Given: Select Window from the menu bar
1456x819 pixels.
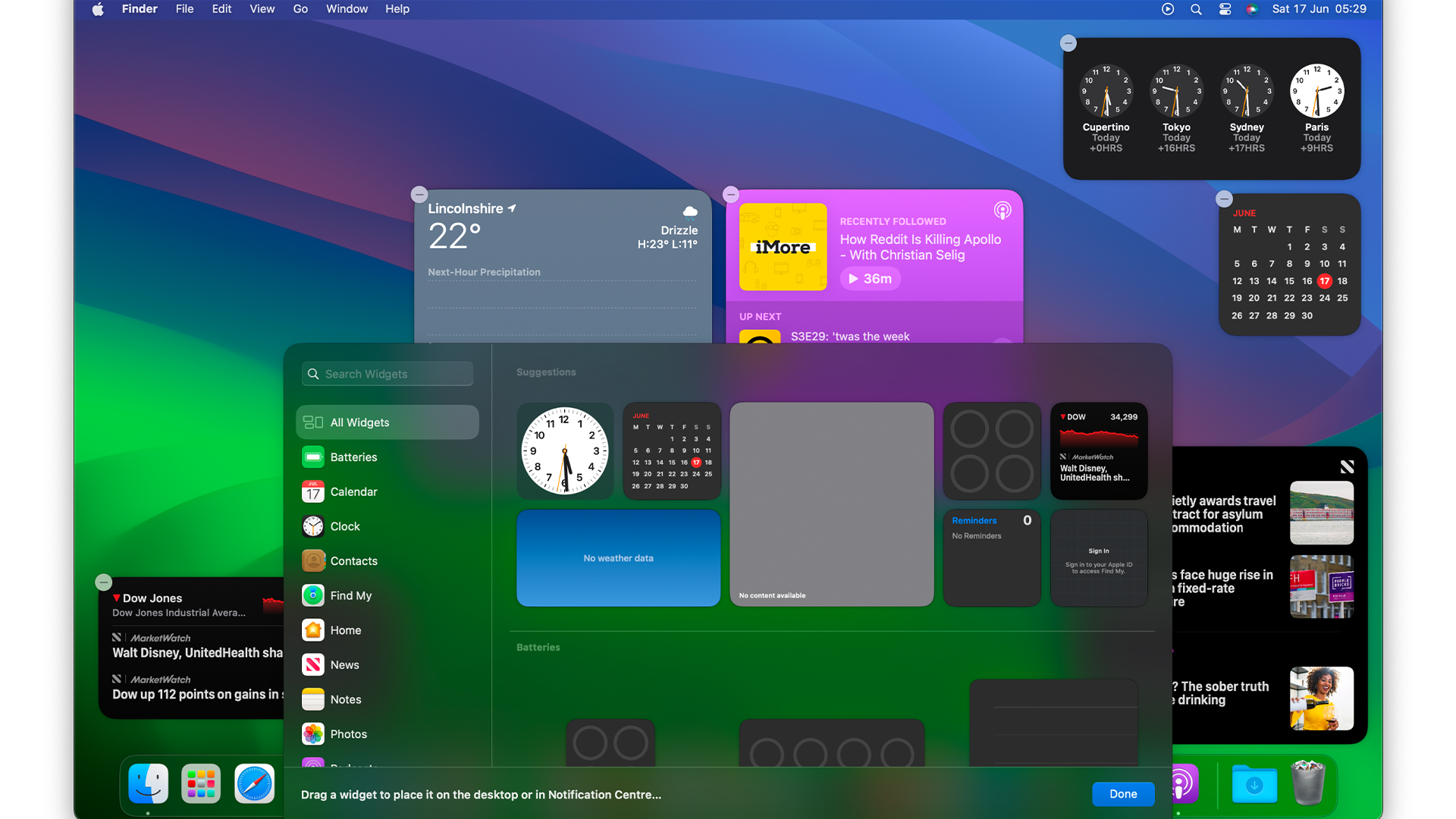Looking at the screenshot, I should click(x=346, y=9).
